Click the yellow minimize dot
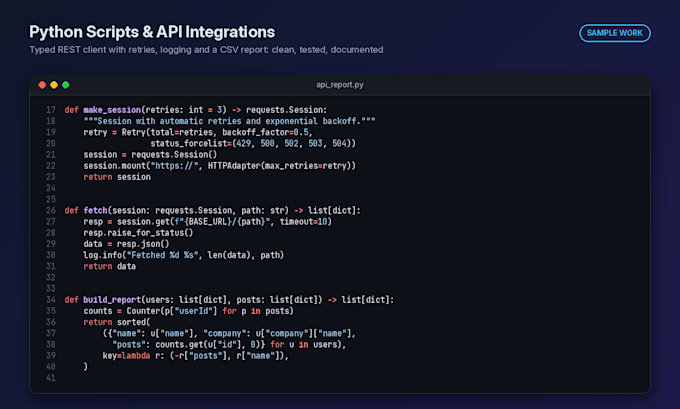This screenshot has height=409, width=680. [54, 85]
